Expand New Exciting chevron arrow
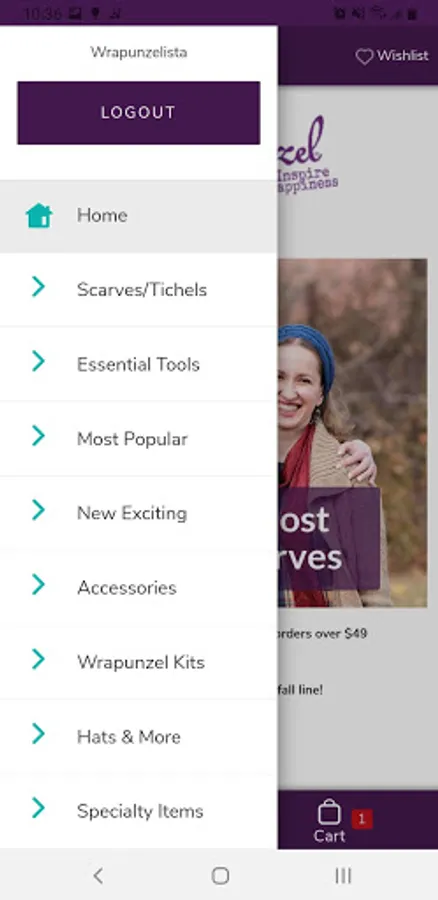Image resolution: width=438 pixels, height=900 pixels. [x=38, y=510]
